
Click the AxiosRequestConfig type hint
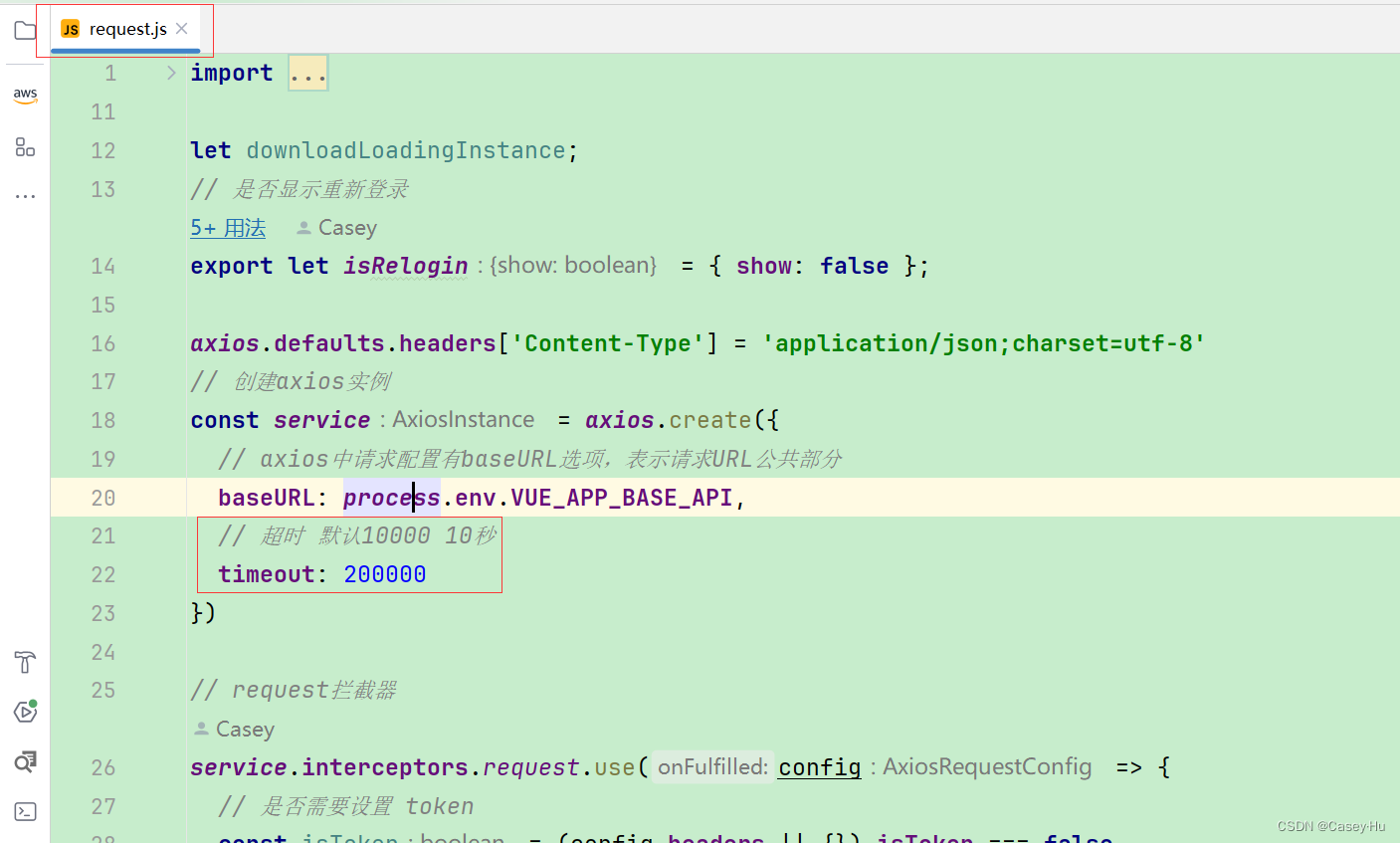tap(987, 766)
